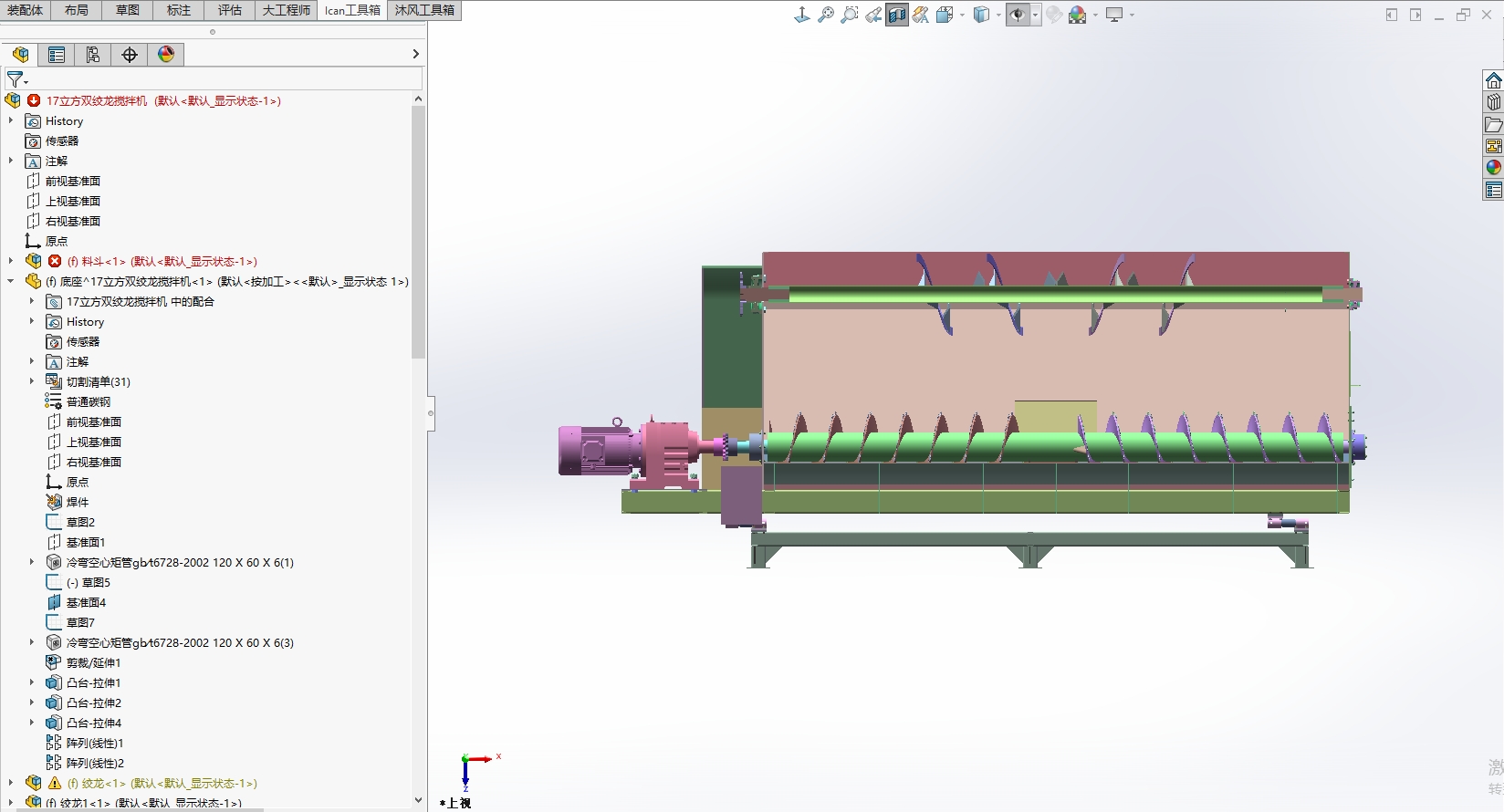Expand the 凸台-拉伸4 feature

point(32,723)
